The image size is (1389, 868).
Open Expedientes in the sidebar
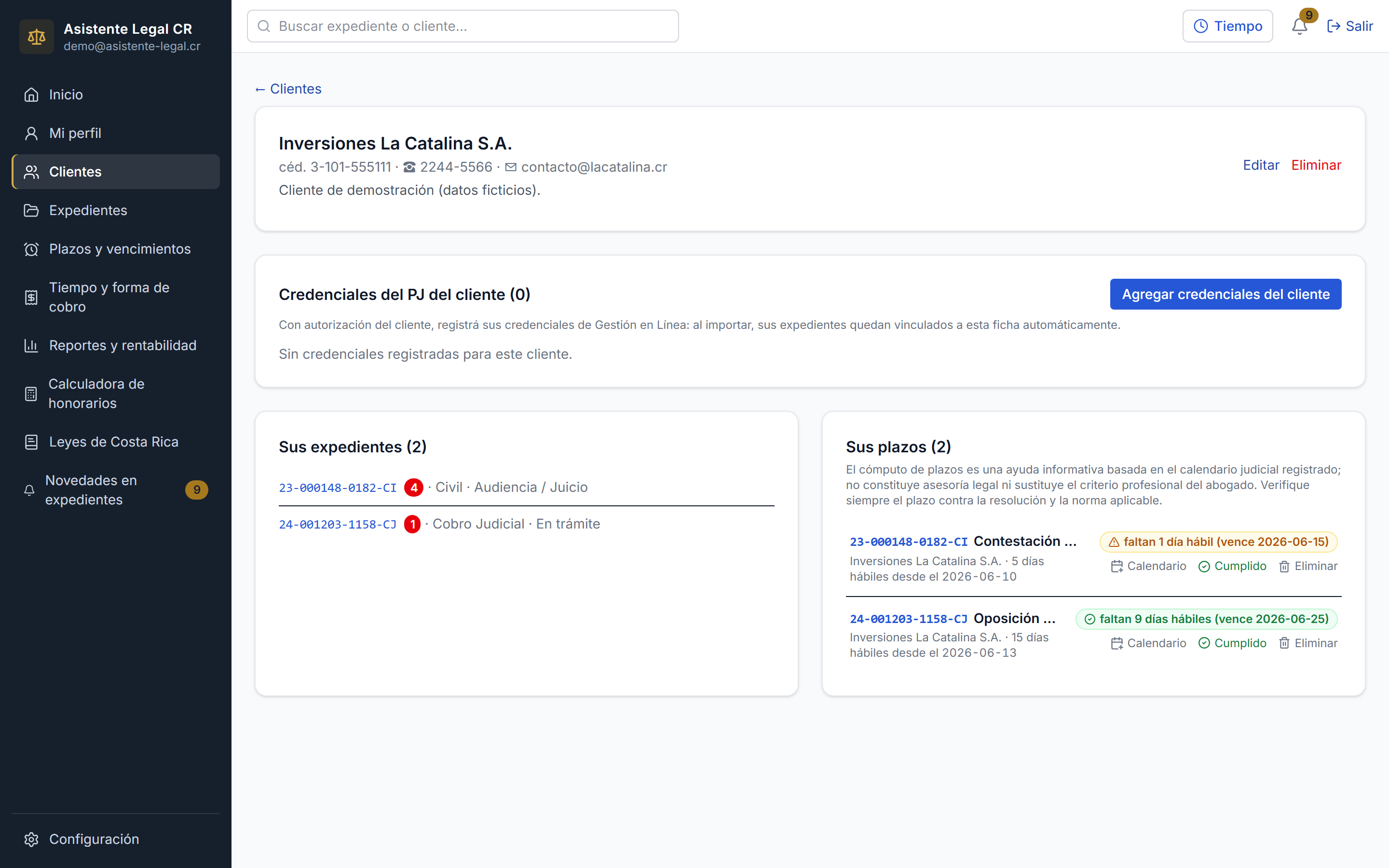115,210
